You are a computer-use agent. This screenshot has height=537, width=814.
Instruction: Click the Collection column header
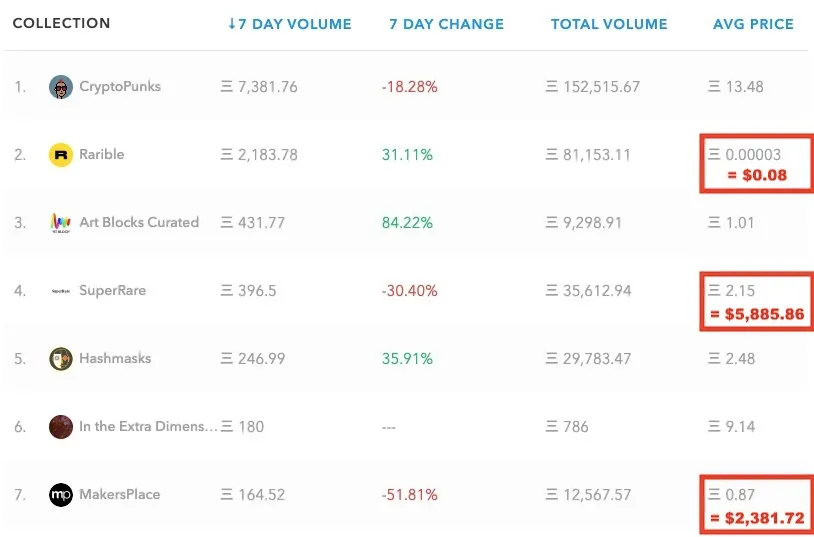(61, 23)
